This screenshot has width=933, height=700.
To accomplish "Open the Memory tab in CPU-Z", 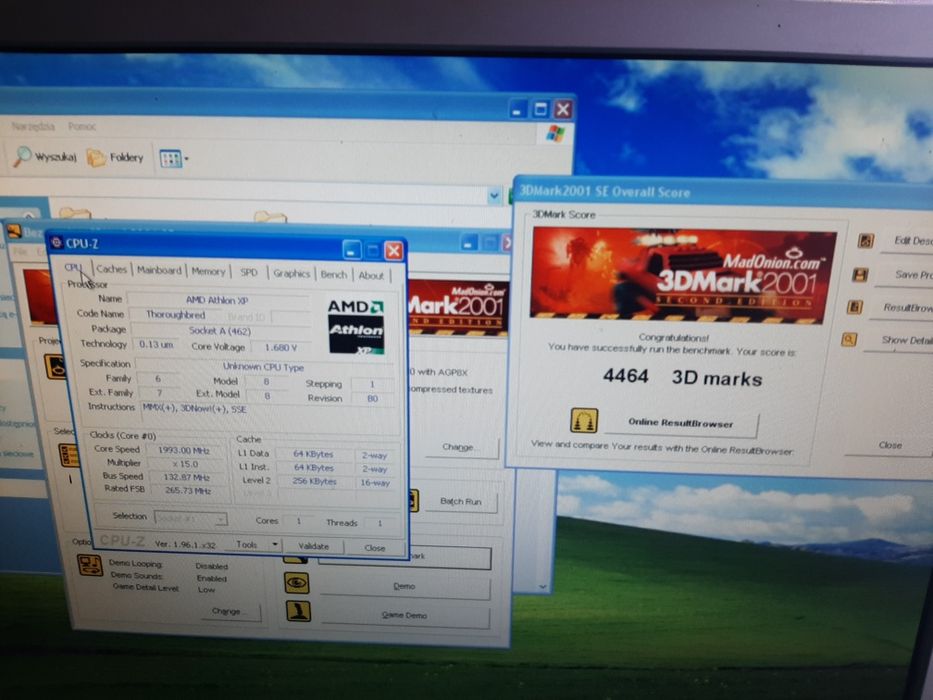I will click(x=208, y=271).
